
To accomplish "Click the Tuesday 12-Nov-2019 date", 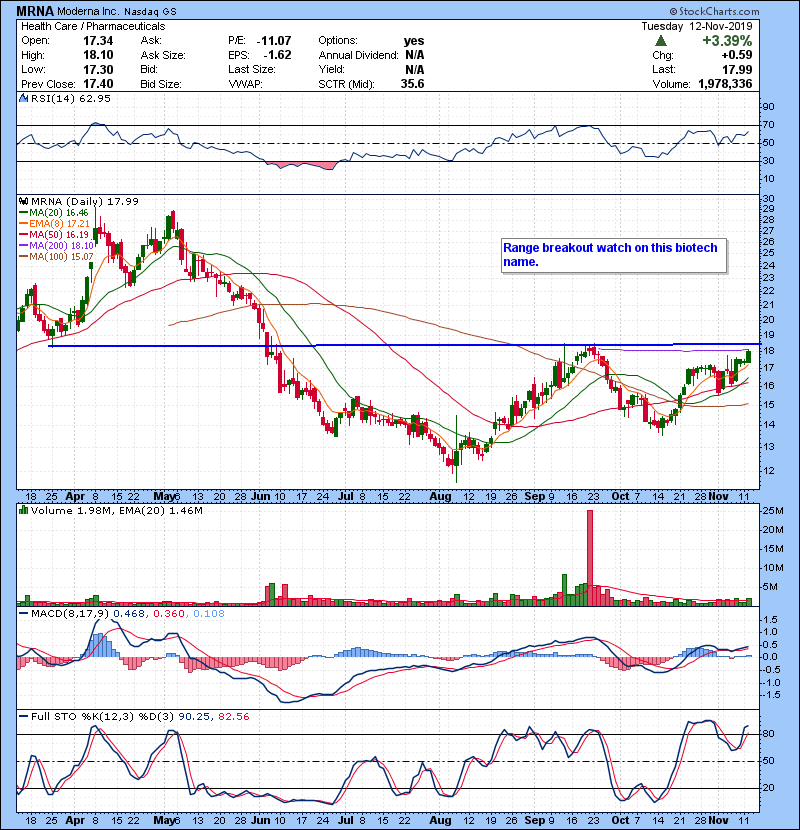I will [697, 26].
